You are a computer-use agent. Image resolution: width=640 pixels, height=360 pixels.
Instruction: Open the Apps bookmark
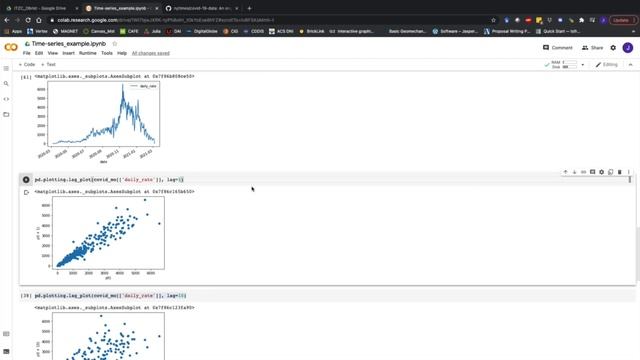pyautogui.click(x=13, y=31)
